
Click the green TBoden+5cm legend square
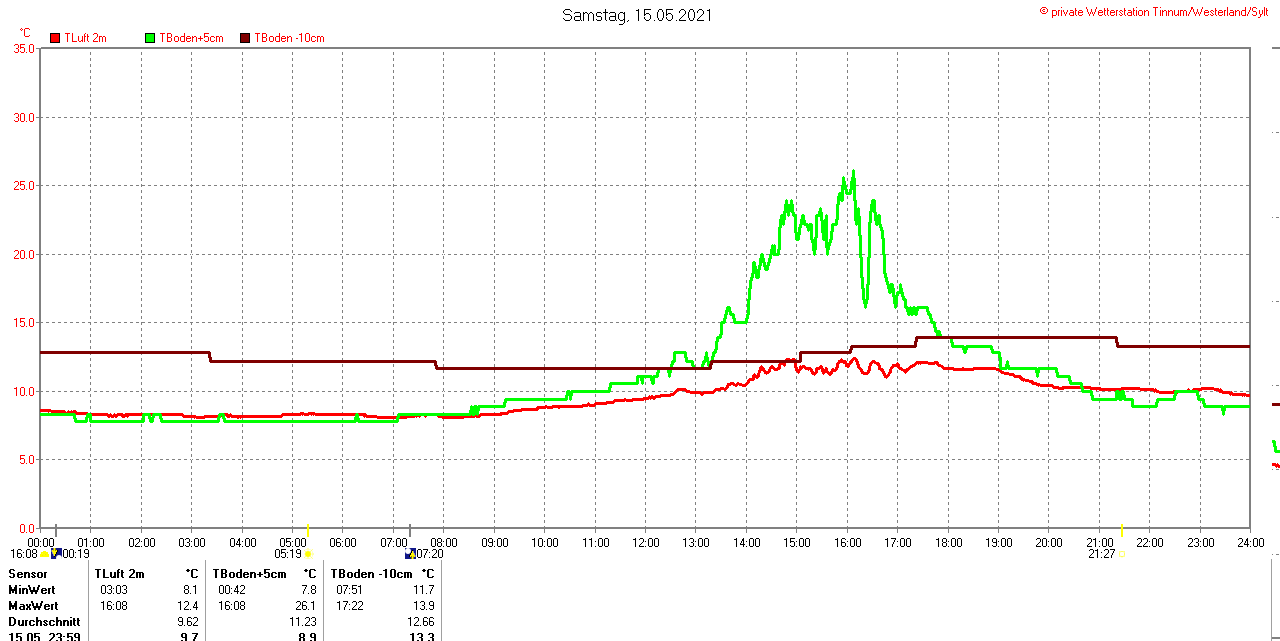(x=151, y=38)
